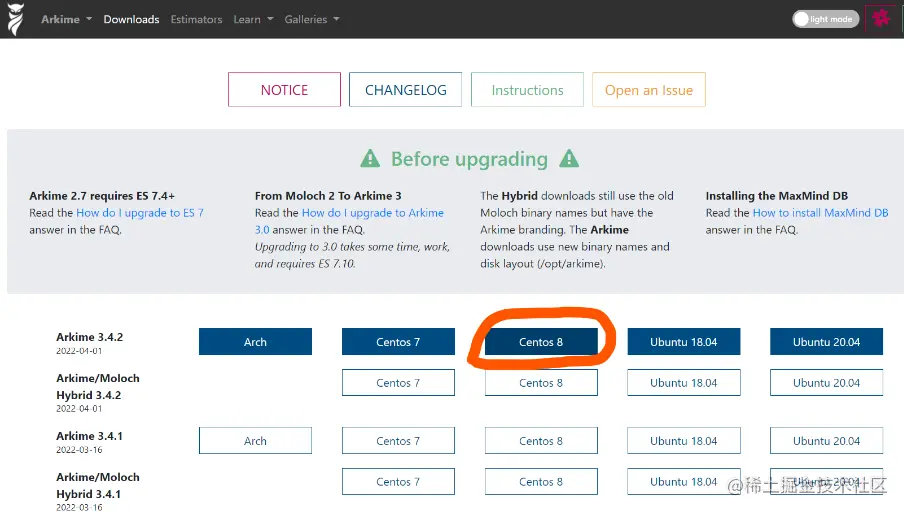Download Arkime 3.4.2 Ubuntu 18.04 package
Screen dimensions: 904x512
[x=684, y=342]
